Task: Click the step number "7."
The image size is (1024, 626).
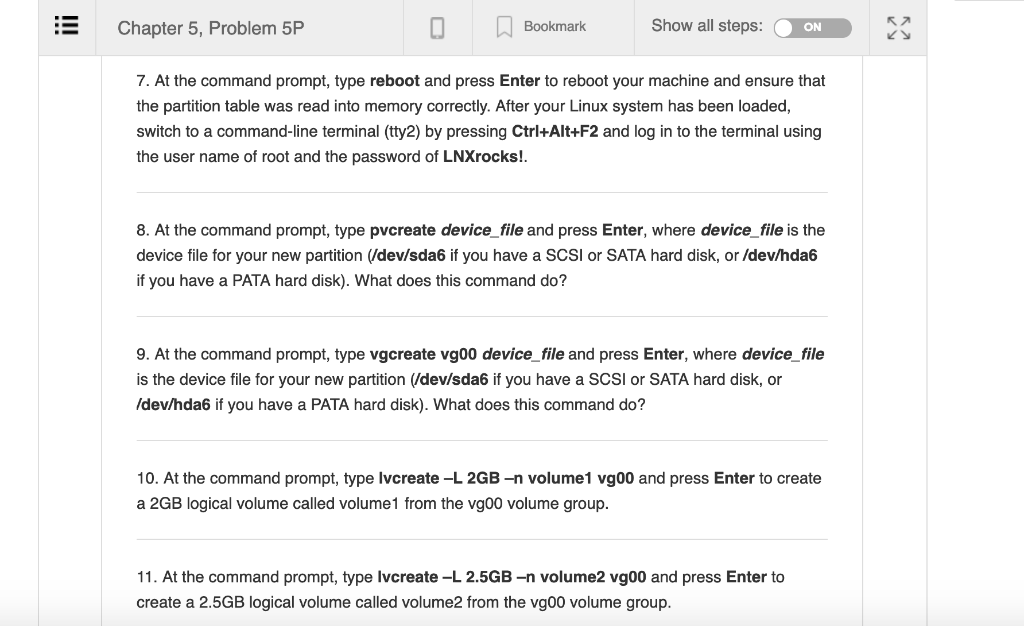Action: point(142,80)
